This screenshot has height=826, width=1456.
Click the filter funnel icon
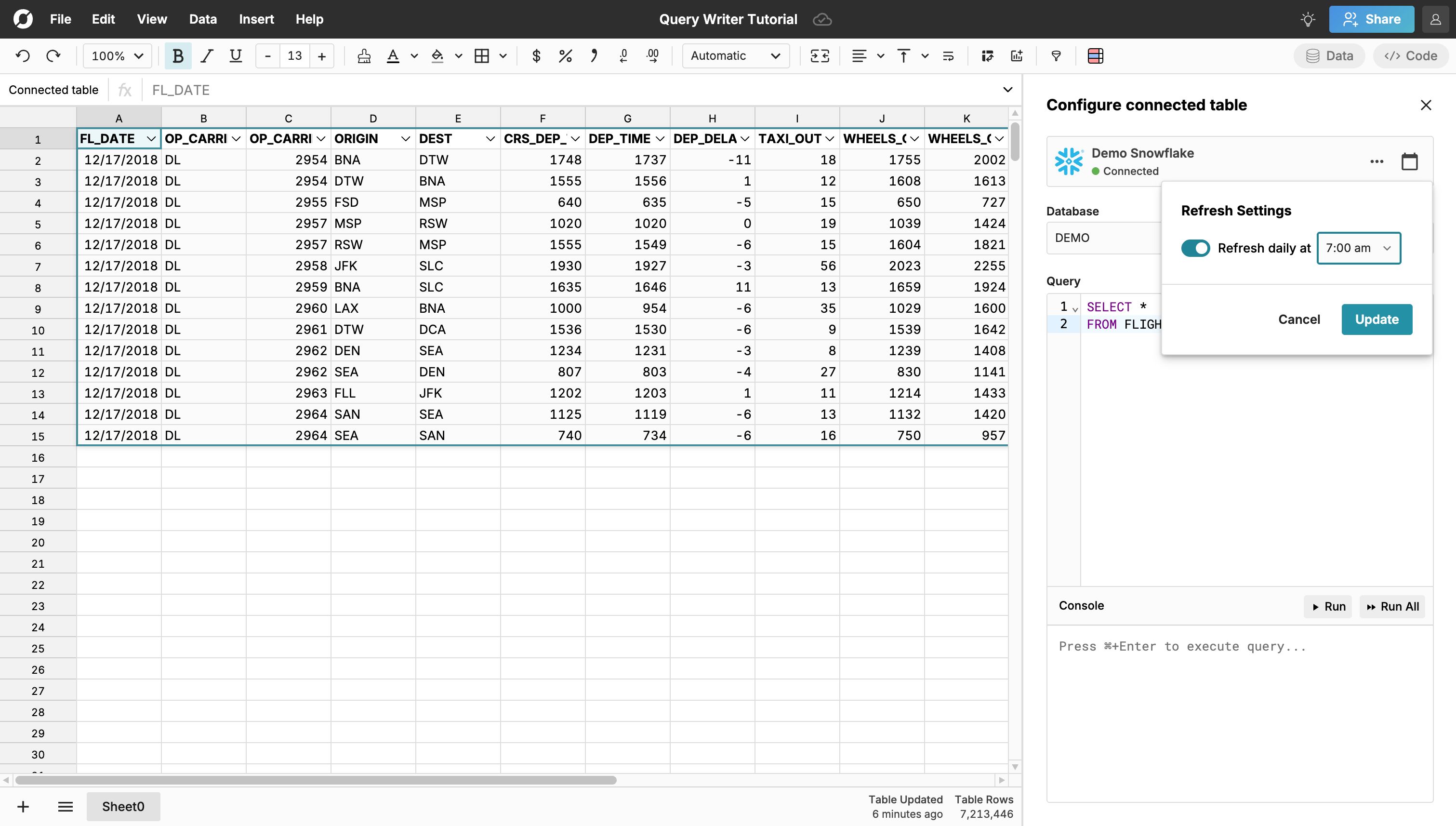pyautogui.click(x=1056, y=55)
